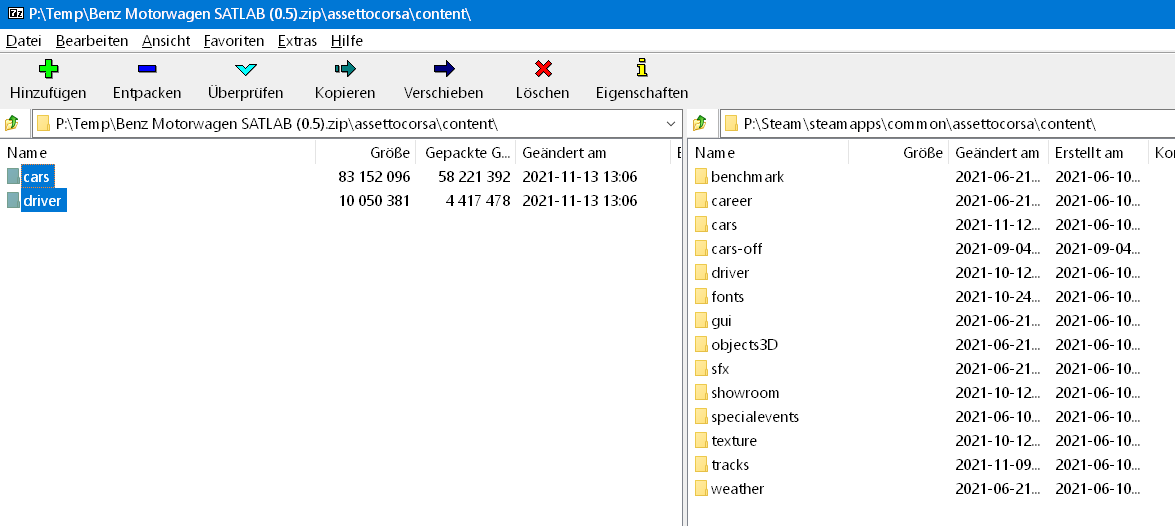Click packed size 58 221 392
Screen dimensions: 1175x526
[474, 177]
